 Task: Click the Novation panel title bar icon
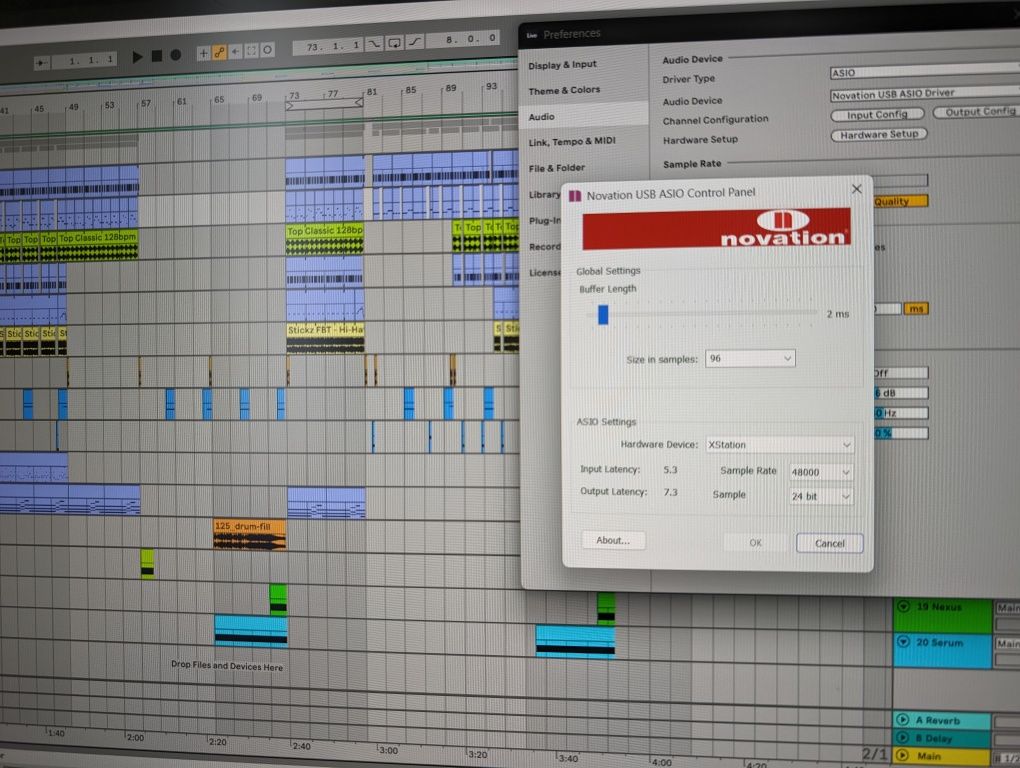575,196
